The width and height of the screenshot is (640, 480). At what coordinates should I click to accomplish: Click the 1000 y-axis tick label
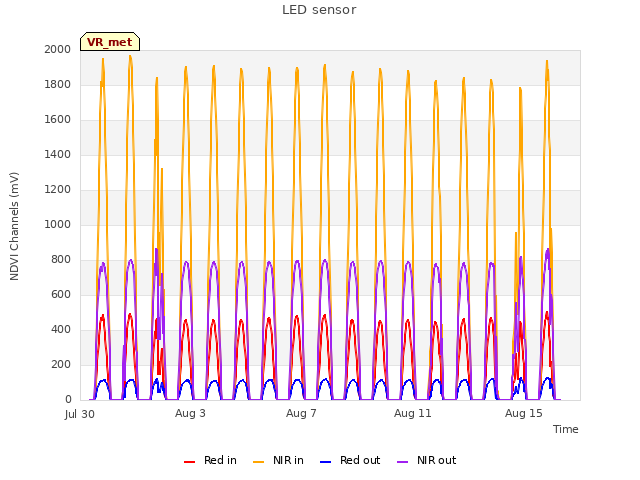click(x=58, y=224)
